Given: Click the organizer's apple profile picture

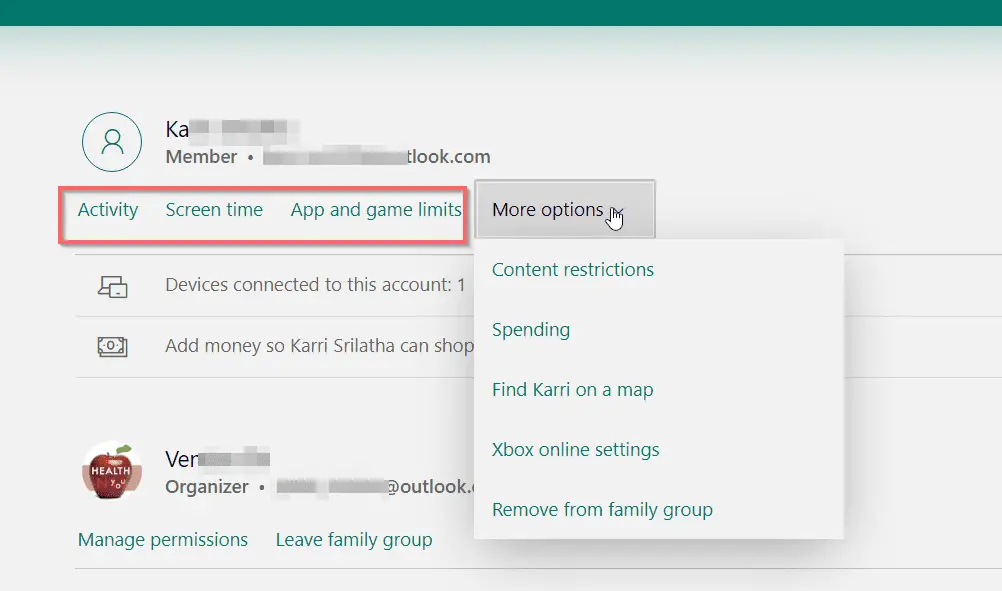Looking at the screenshot, I should point(112,471).
